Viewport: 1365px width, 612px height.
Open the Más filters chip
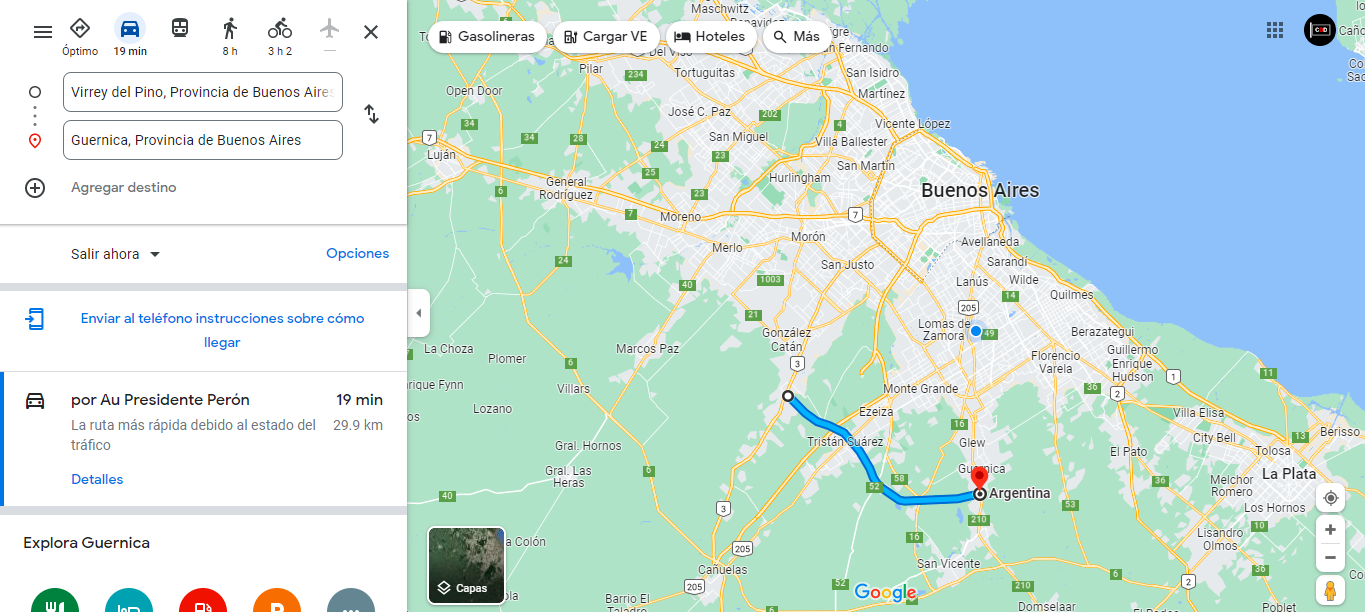pyautogui.click(x=796, y=37)
